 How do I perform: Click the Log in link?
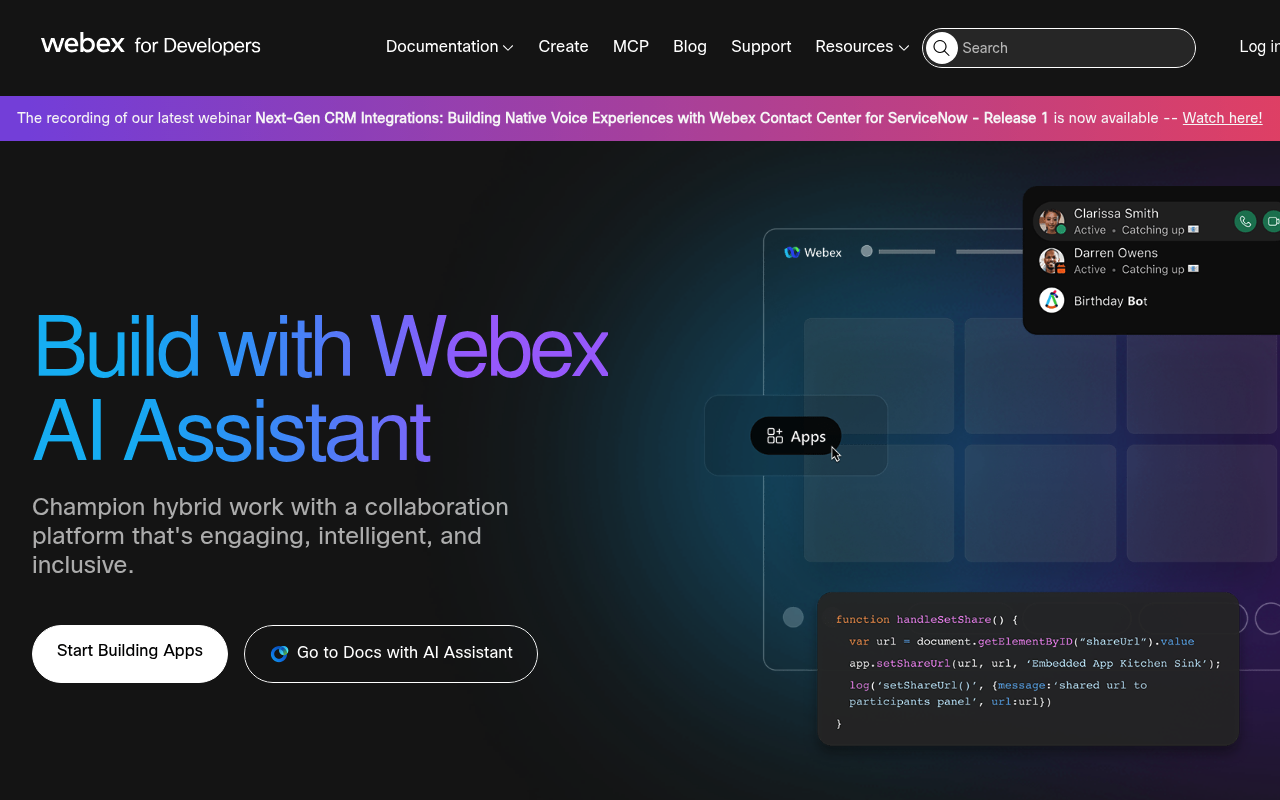(x=1259, y=47)
